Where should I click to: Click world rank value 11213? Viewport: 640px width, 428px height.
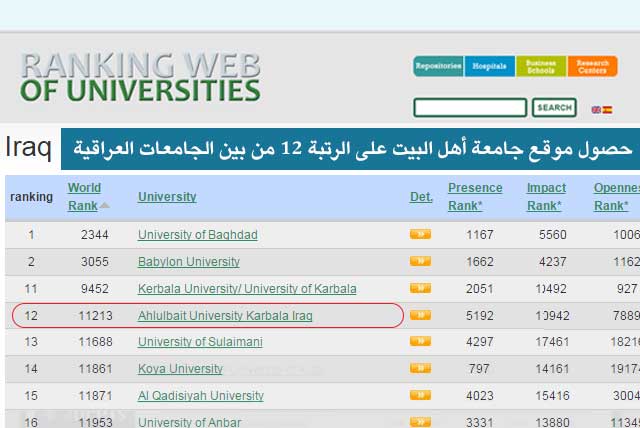(x=96, y=315)
